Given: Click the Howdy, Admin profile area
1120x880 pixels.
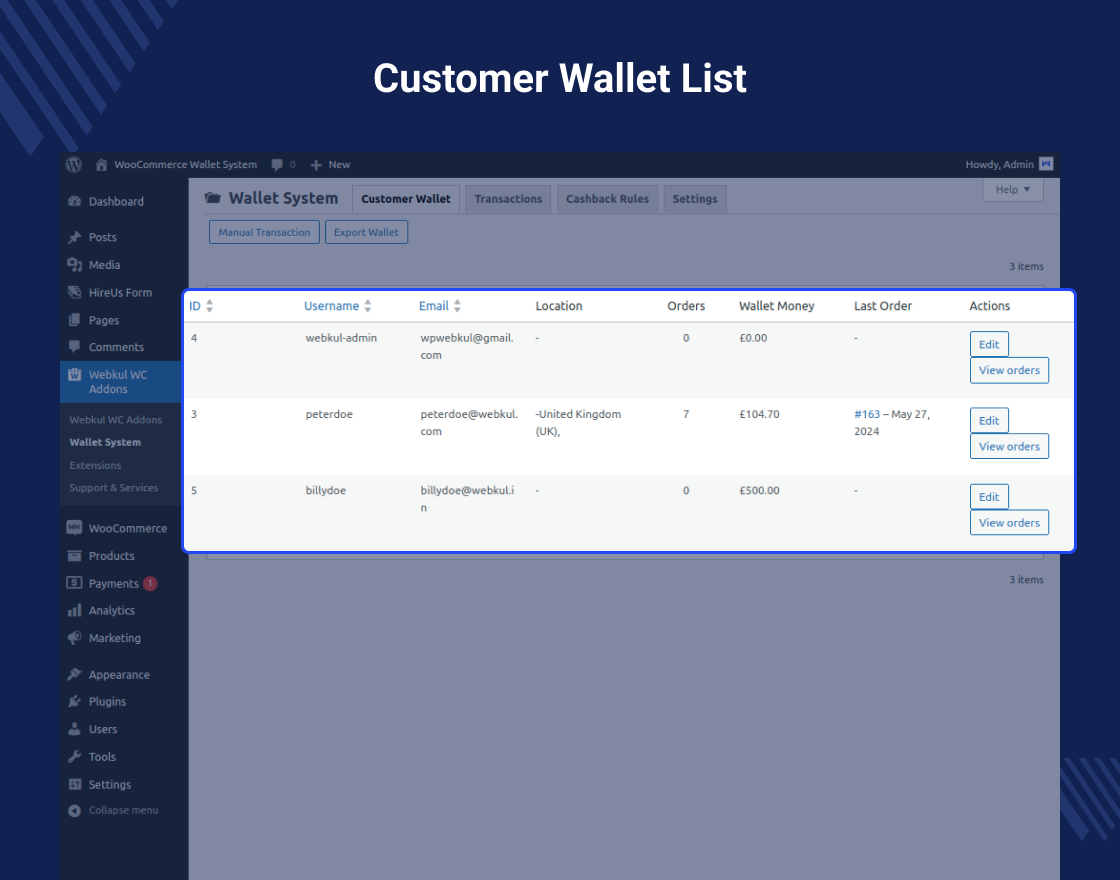Looking at the screenshot, I should pyautogui.click(x=1001, y=164).
